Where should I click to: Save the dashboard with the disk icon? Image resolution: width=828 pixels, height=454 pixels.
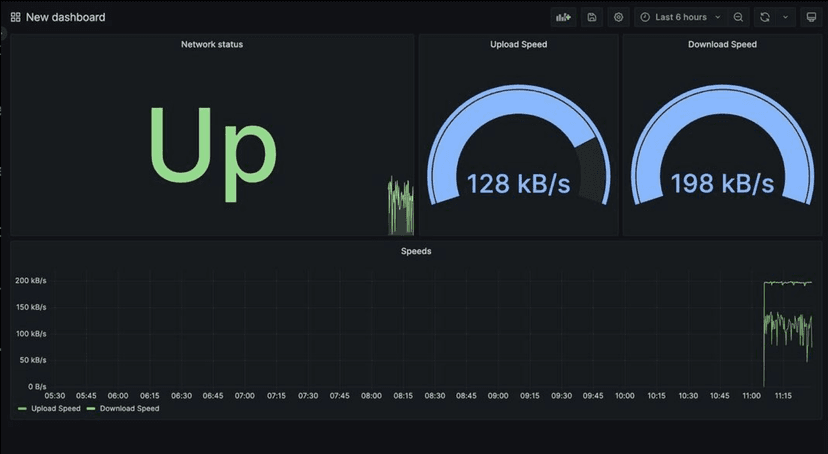[x=592, y=17]
